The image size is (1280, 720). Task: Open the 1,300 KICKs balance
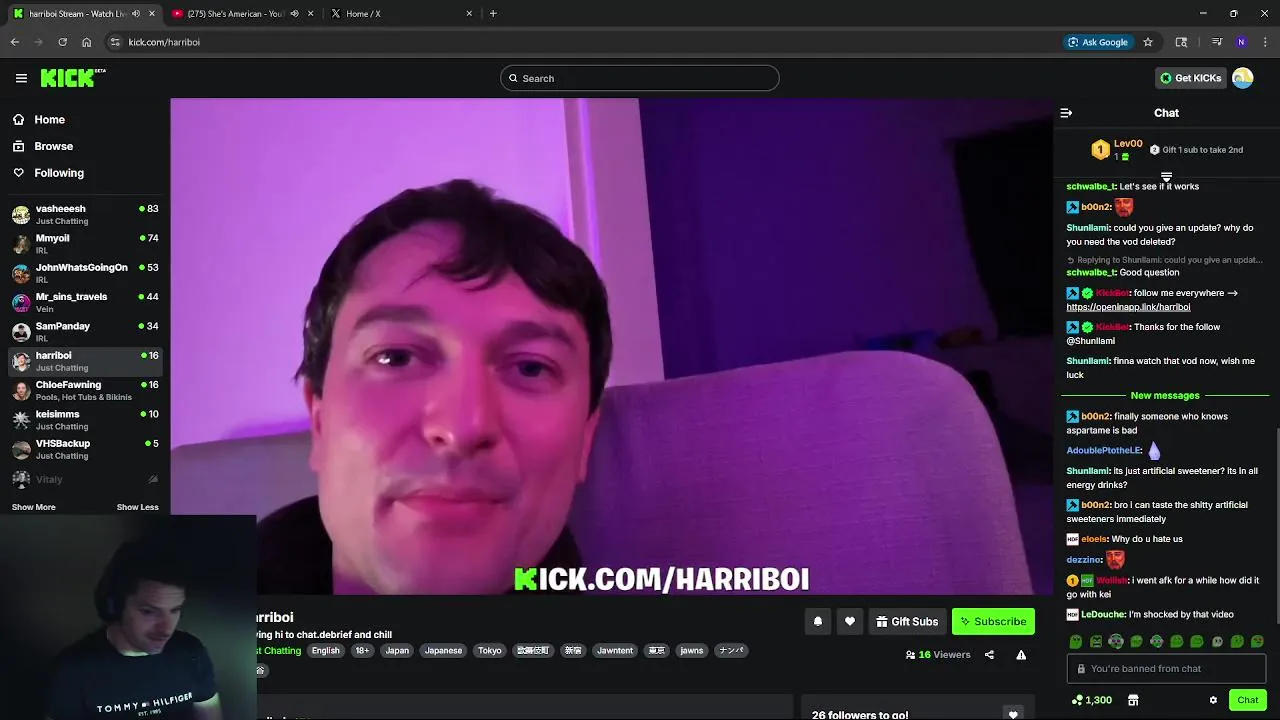coord(1091,700)
